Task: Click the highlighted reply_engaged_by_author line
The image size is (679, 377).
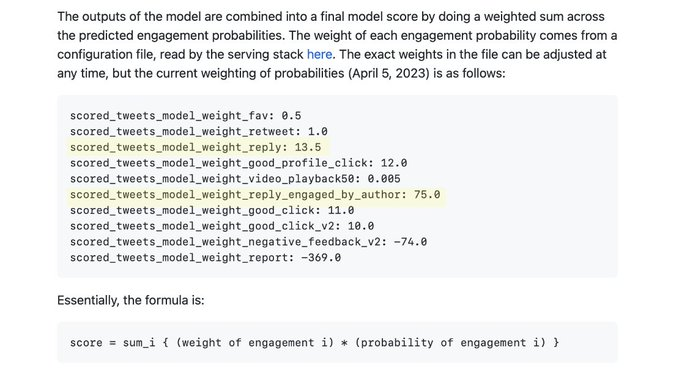Action: 255,194
